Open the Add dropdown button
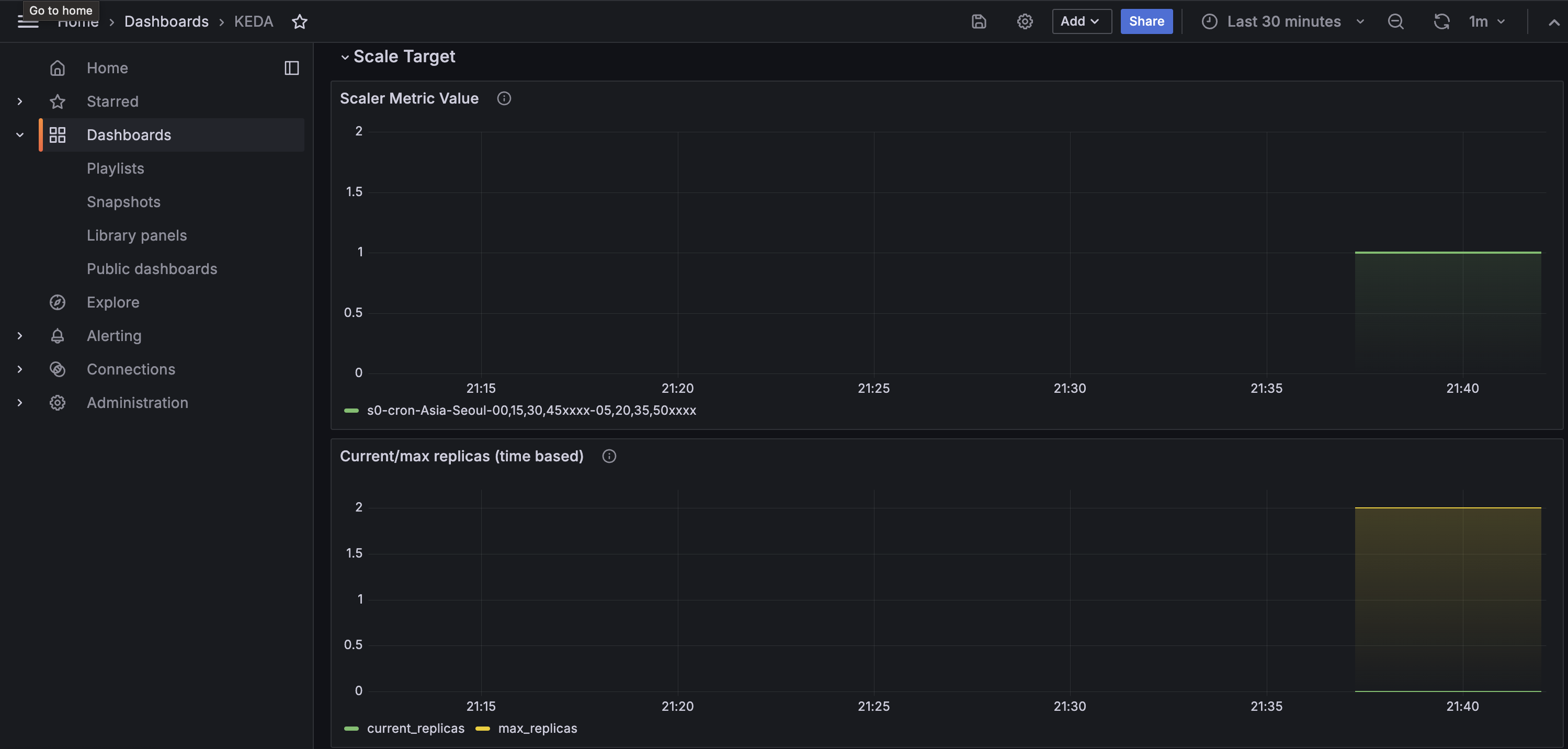The image size is (1568, 749). tap(1081, 21)
